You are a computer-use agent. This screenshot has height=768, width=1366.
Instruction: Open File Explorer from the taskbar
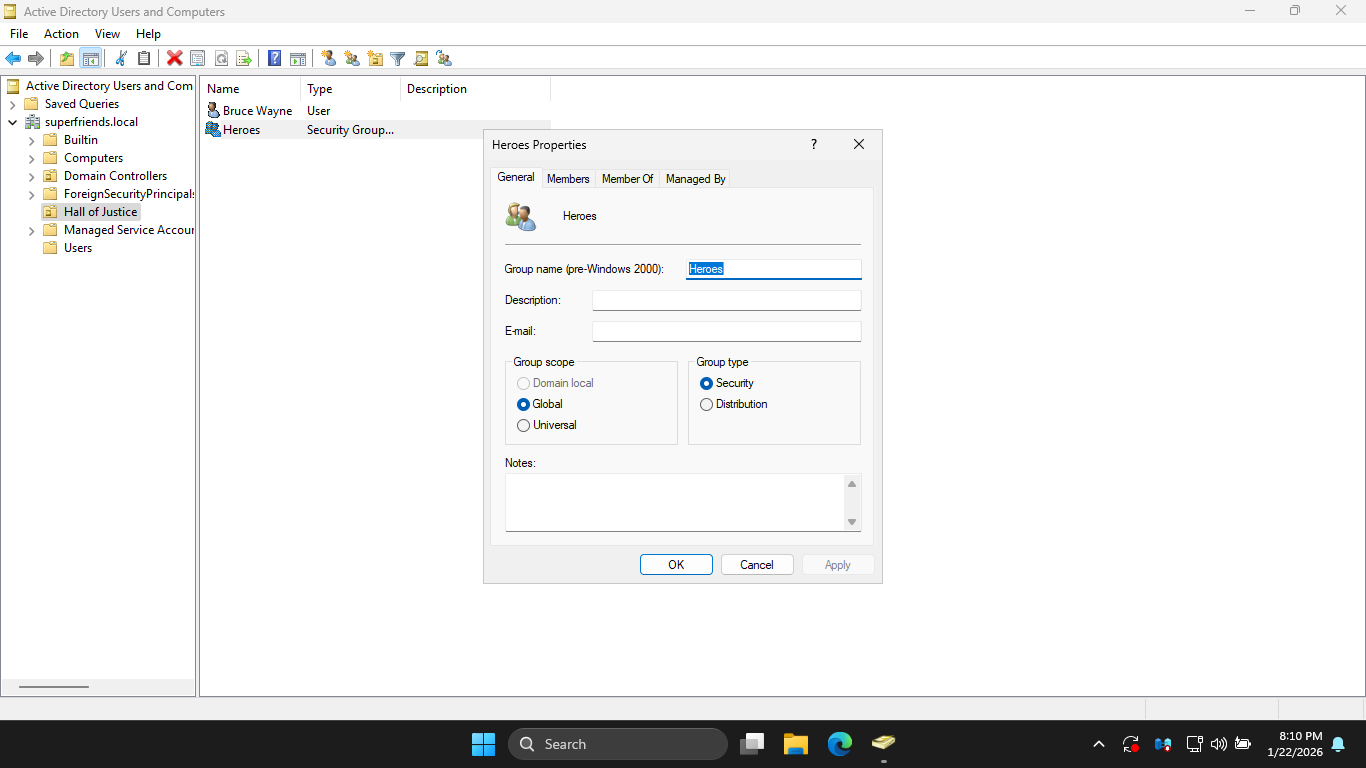[x=795, y=744]
